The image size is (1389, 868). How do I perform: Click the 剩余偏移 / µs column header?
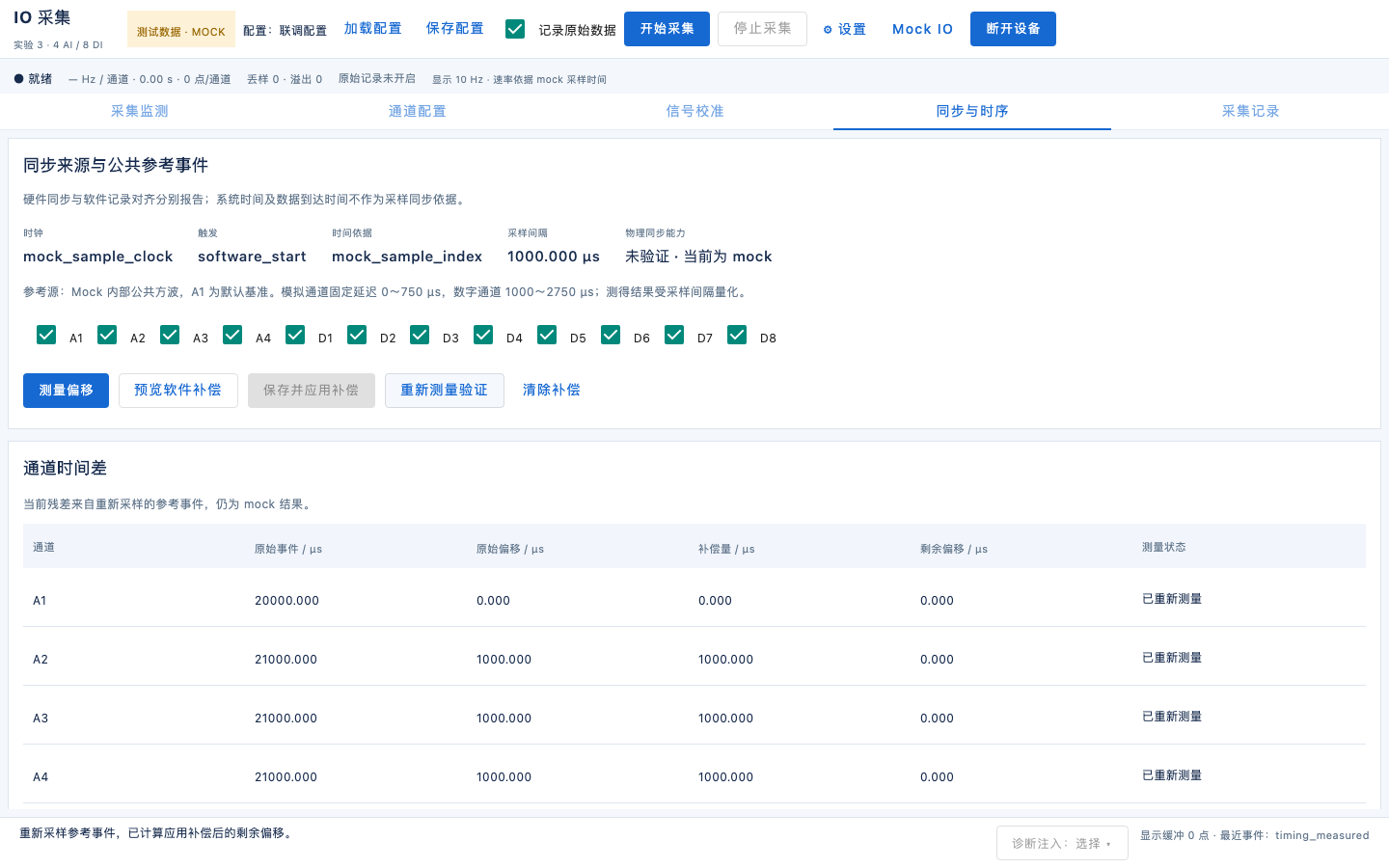point(954,549)
